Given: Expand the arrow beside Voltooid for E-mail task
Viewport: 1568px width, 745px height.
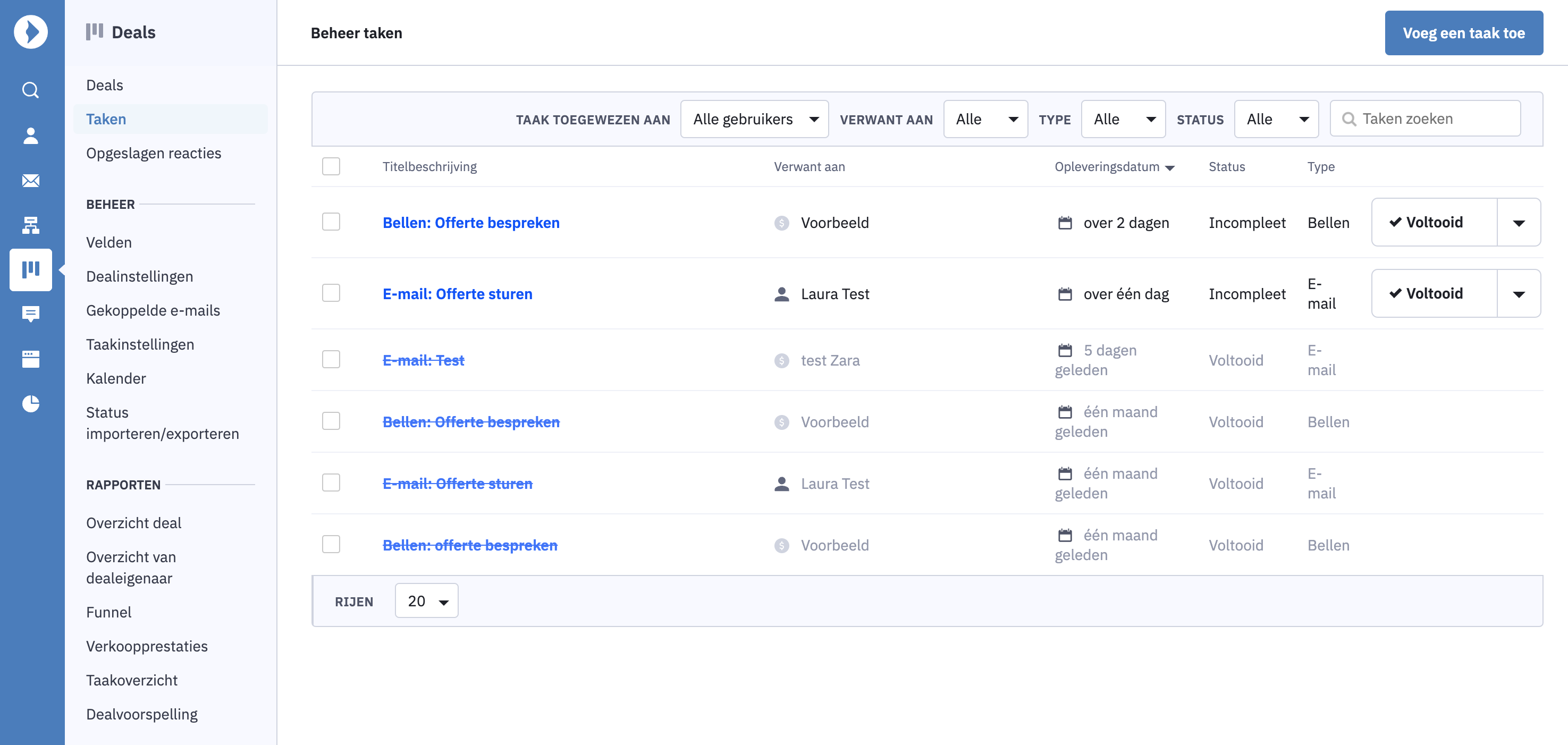Looking at the screenshot, I should [x=1519, y=294].
